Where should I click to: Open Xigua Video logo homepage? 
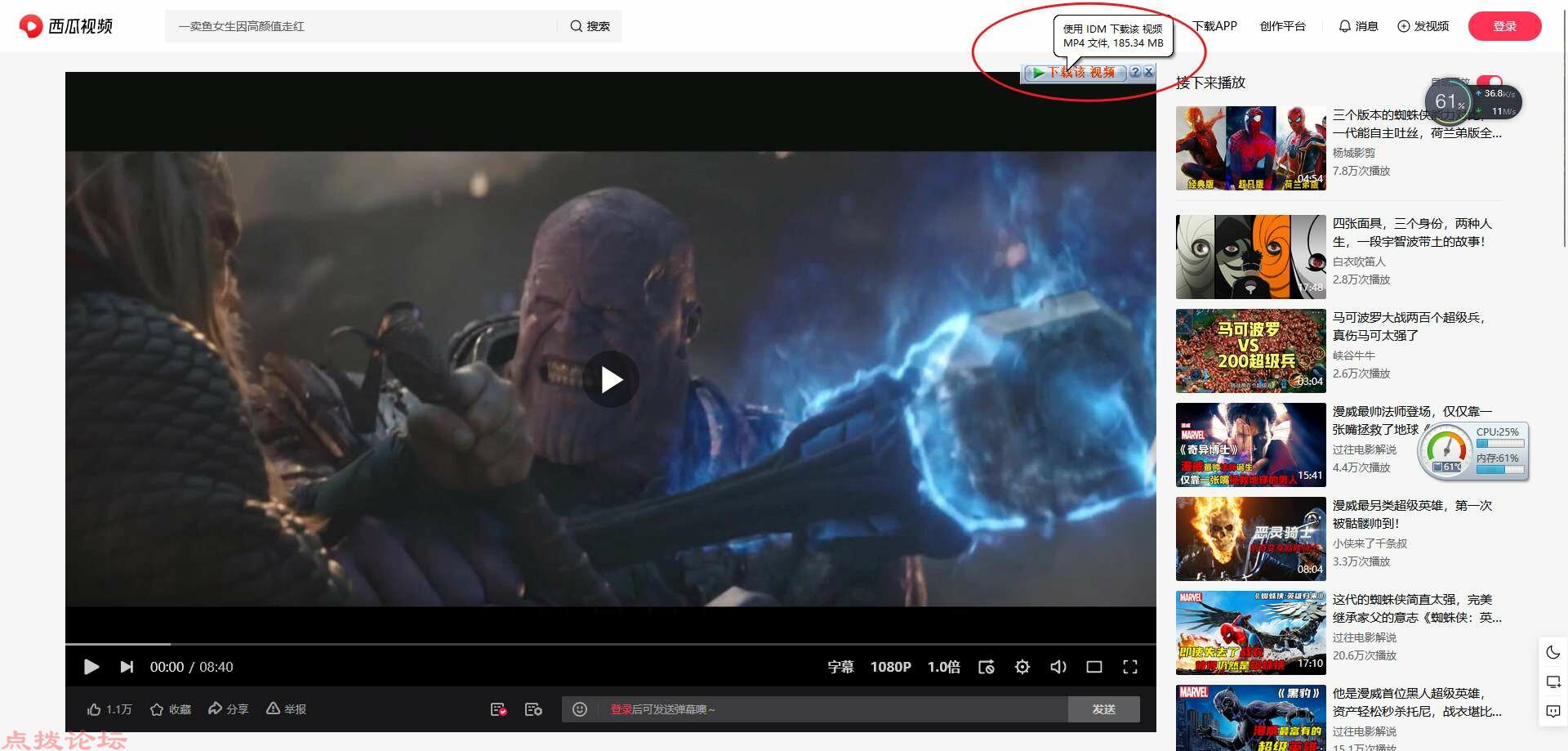(x=66, y=26)
